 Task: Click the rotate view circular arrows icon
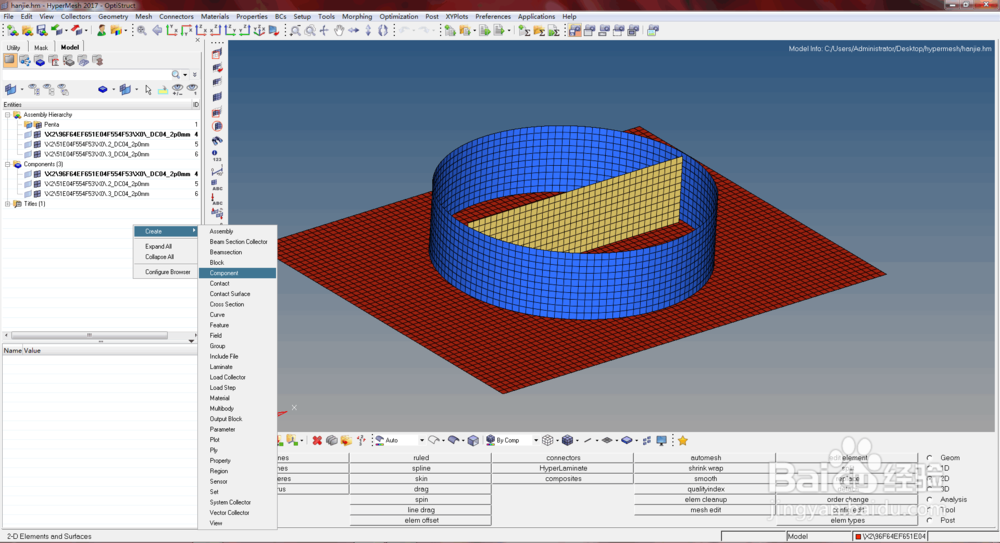(x=383, y=30)
